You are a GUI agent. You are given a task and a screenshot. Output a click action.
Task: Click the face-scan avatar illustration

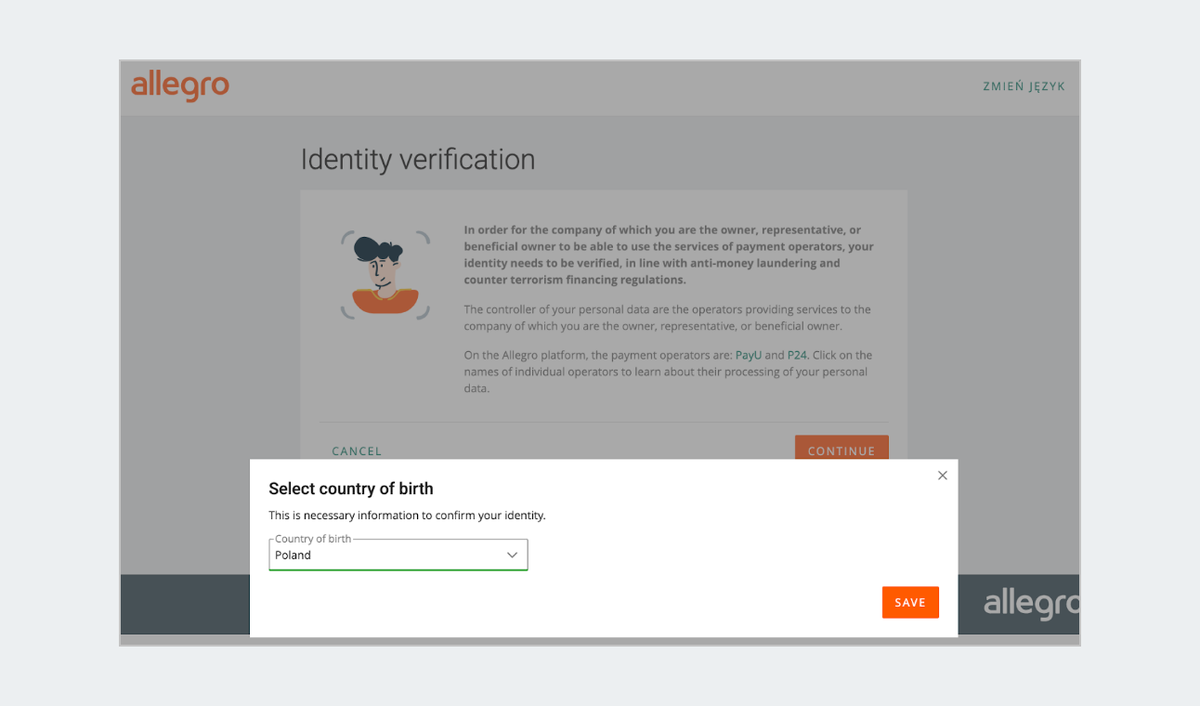(385, 275)
